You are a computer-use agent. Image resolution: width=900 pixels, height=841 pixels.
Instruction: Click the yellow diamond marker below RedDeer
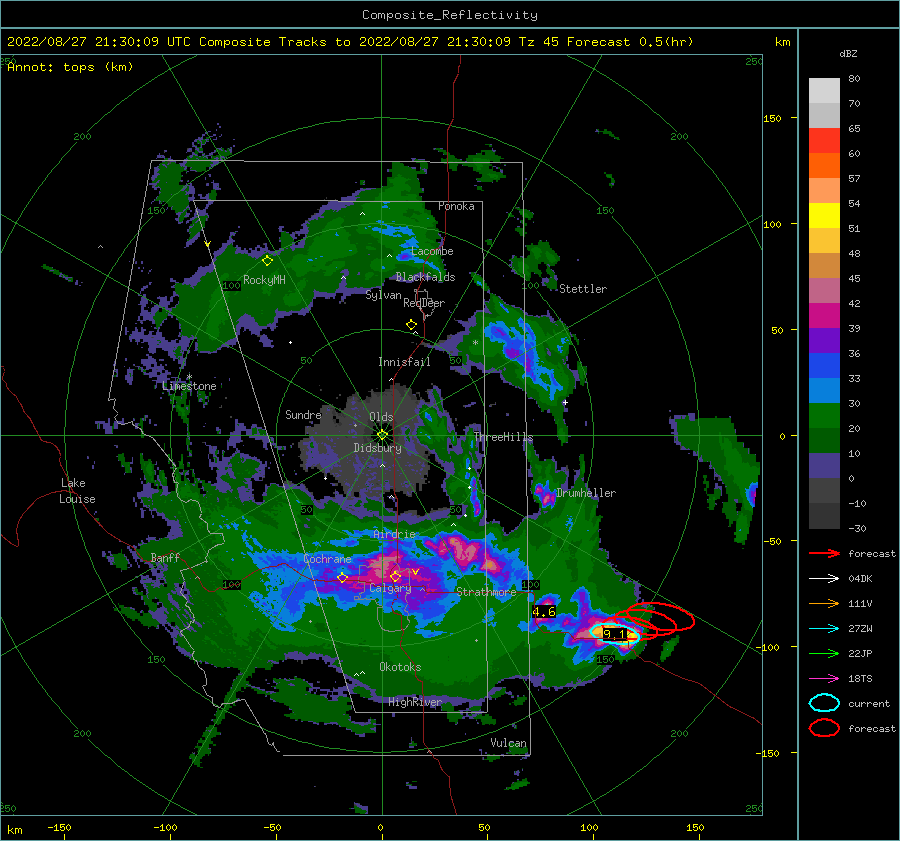[412, 325]
